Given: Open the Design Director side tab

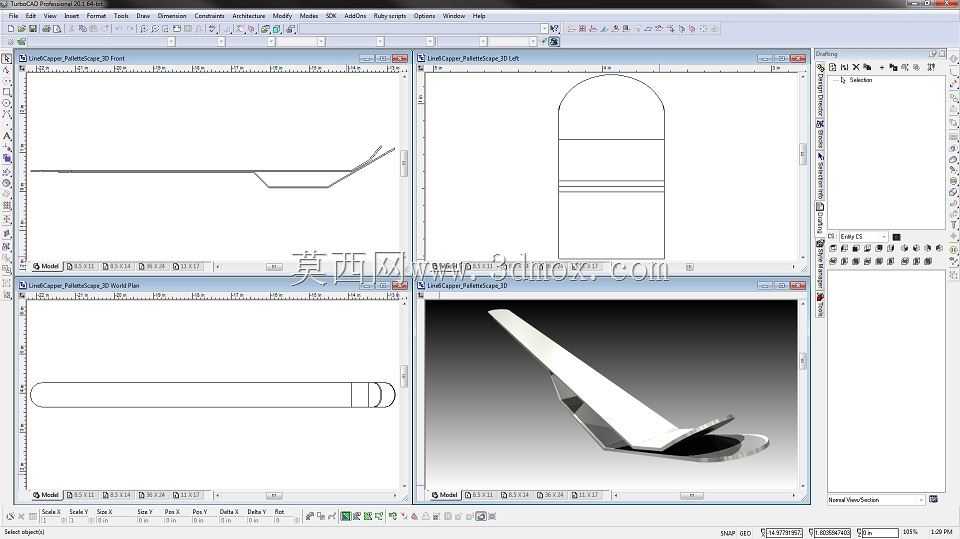Looking at the screenshot, I should [x=820, y=91].
